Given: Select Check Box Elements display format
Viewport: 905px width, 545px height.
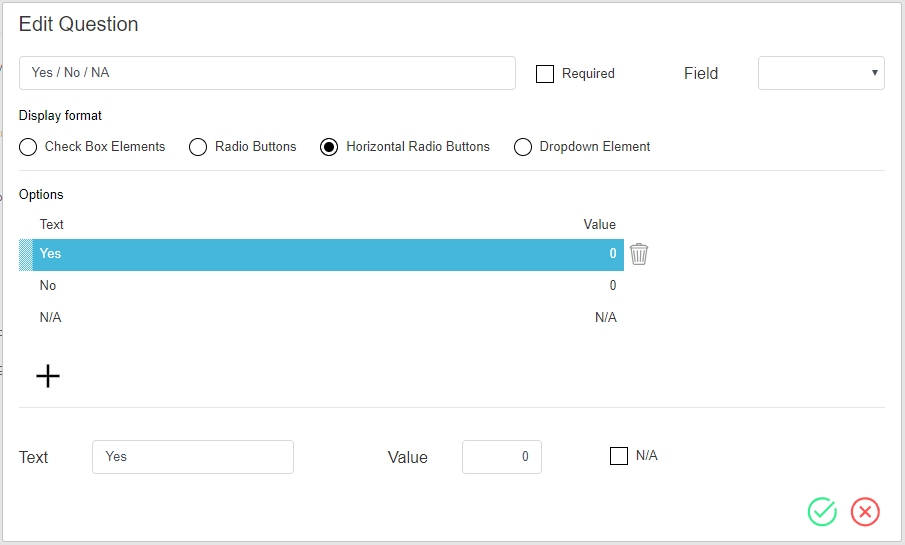Looking at the screenshot, I should point(28,147).
